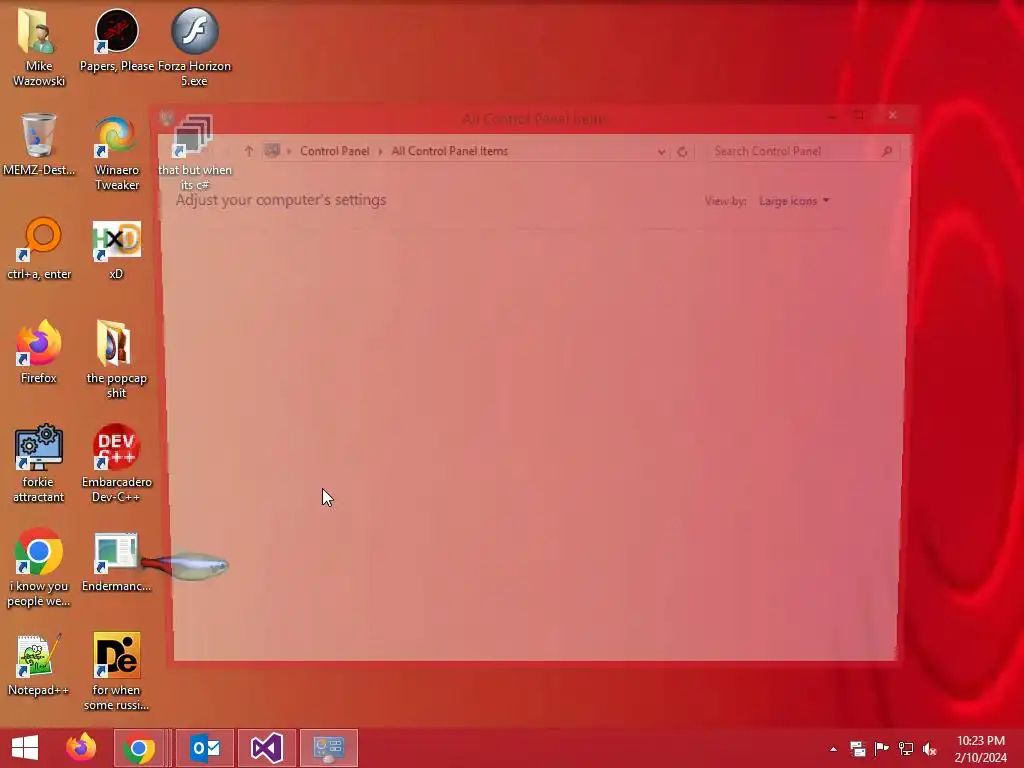Focus the Search Control Panel field
The image size is (1024, 768).
click(803, 152)
